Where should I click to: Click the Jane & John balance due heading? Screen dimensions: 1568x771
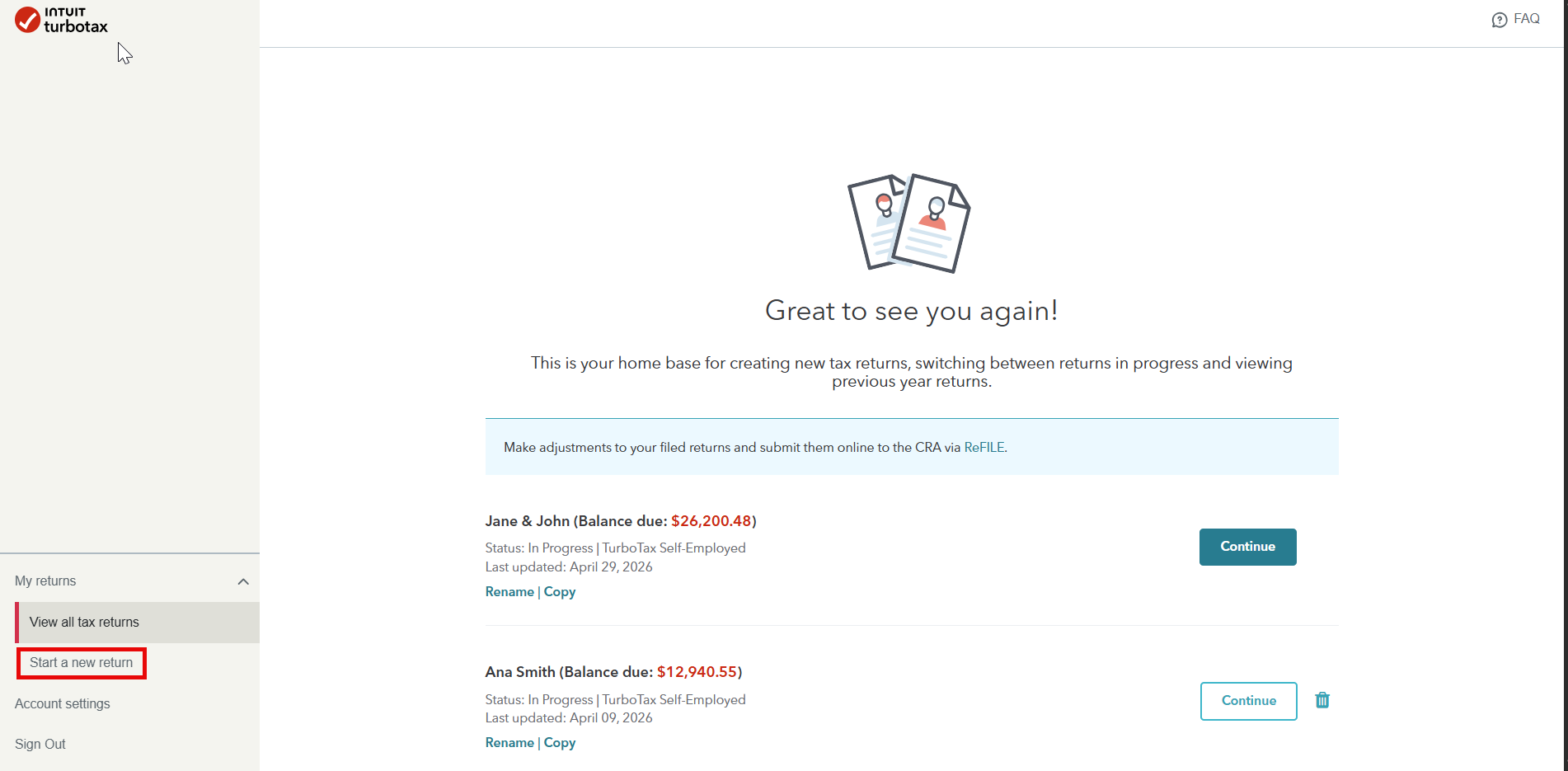621,521
